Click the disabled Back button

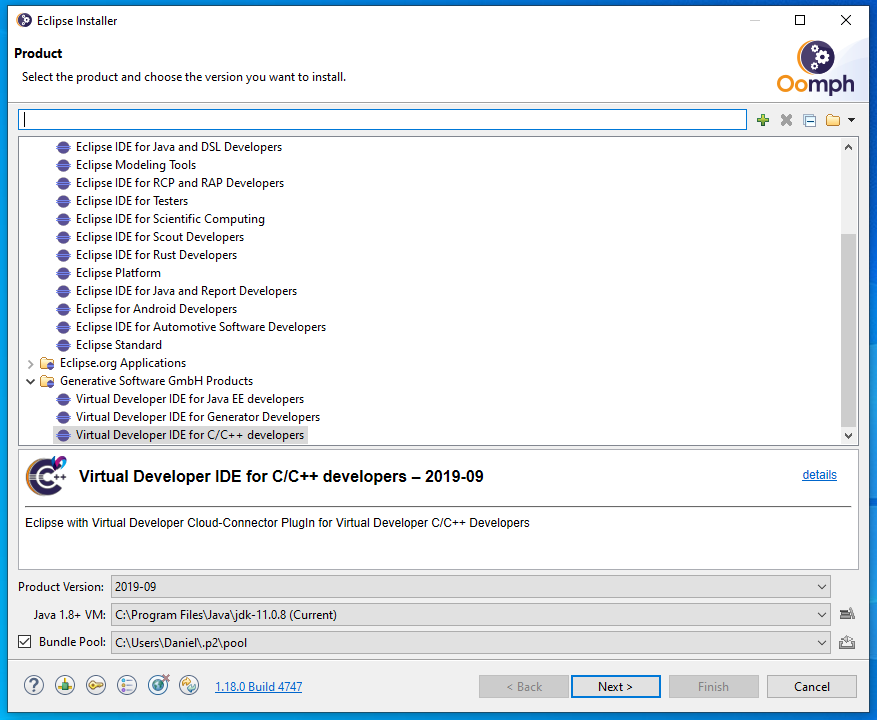tap(524, 686)
